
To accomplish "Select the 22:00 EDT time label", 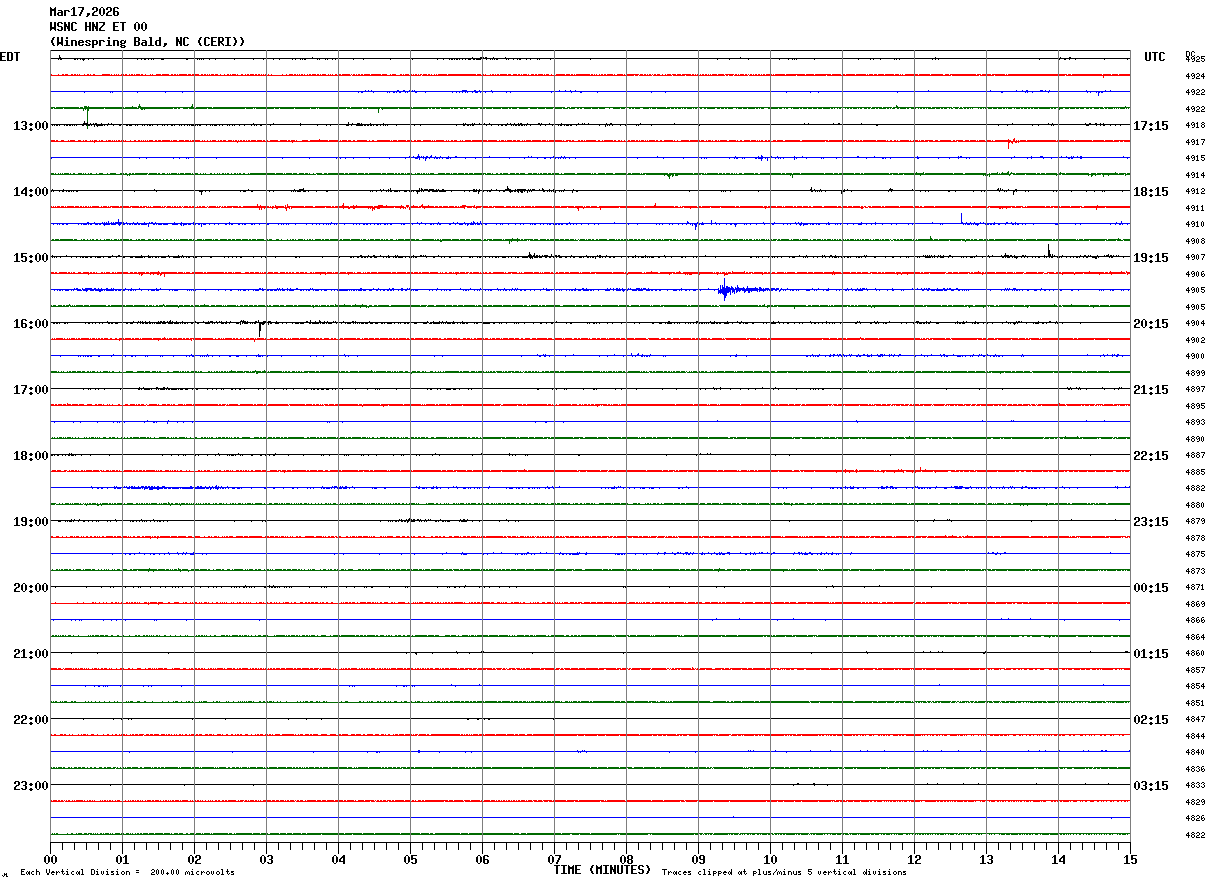I will click(x=30, y=720).
